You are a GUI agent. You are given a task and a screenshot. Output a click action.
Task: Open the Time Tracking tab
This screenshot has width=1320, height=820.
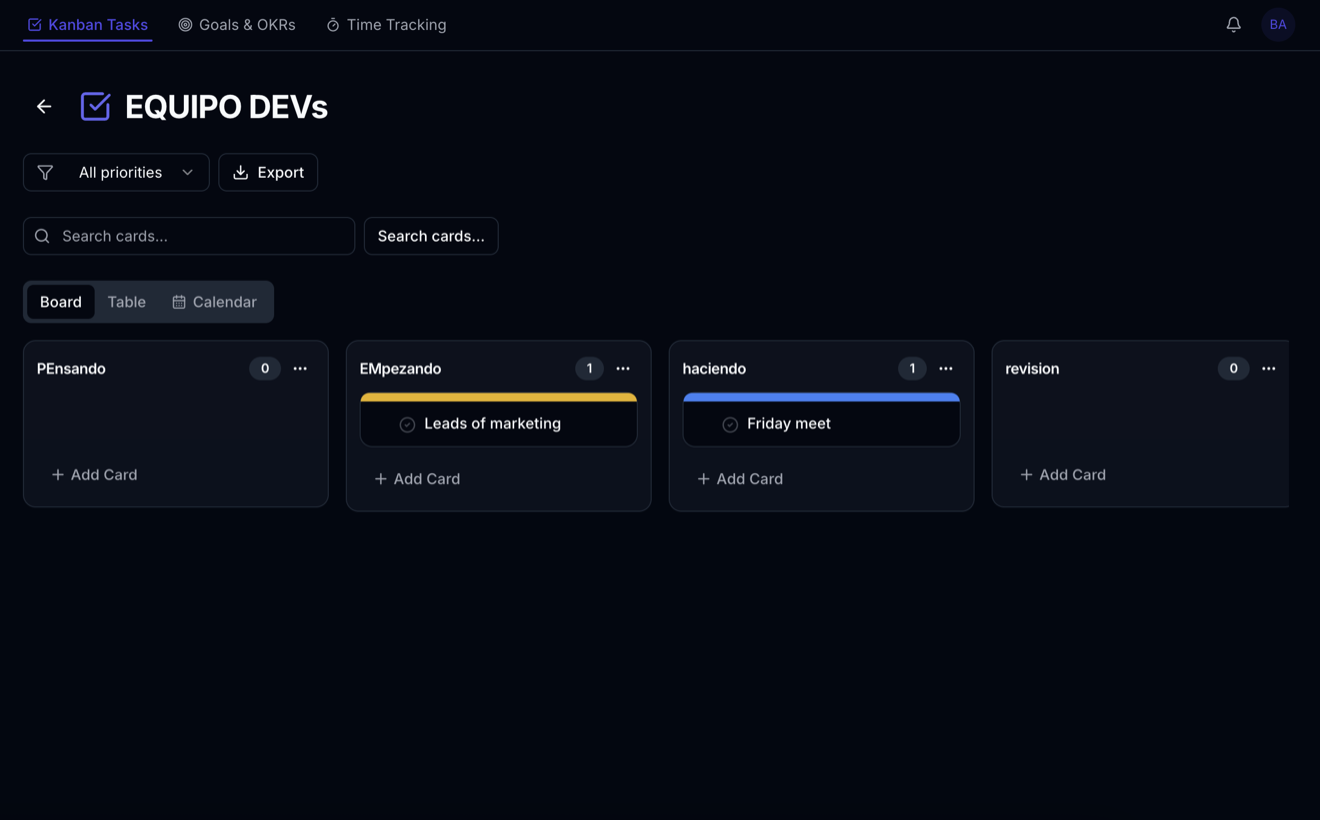[386, 24]
